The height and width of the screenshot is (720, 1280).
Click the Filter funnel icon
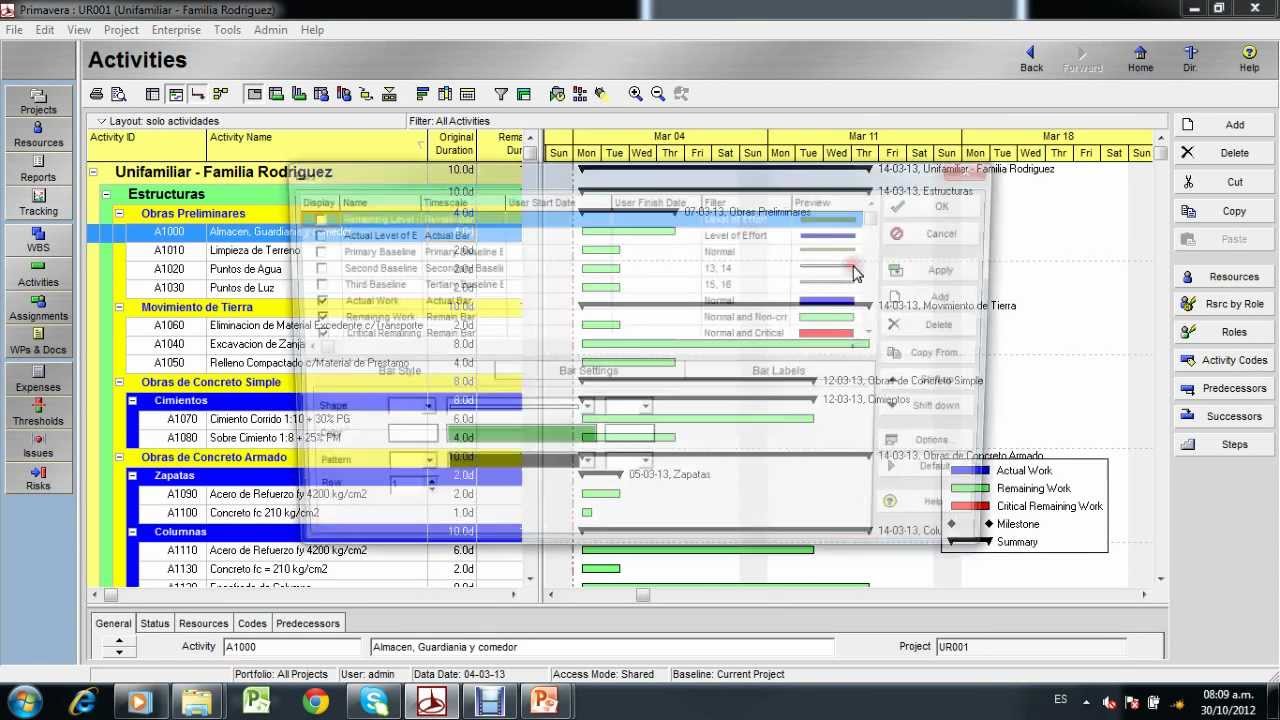point(501,94)
